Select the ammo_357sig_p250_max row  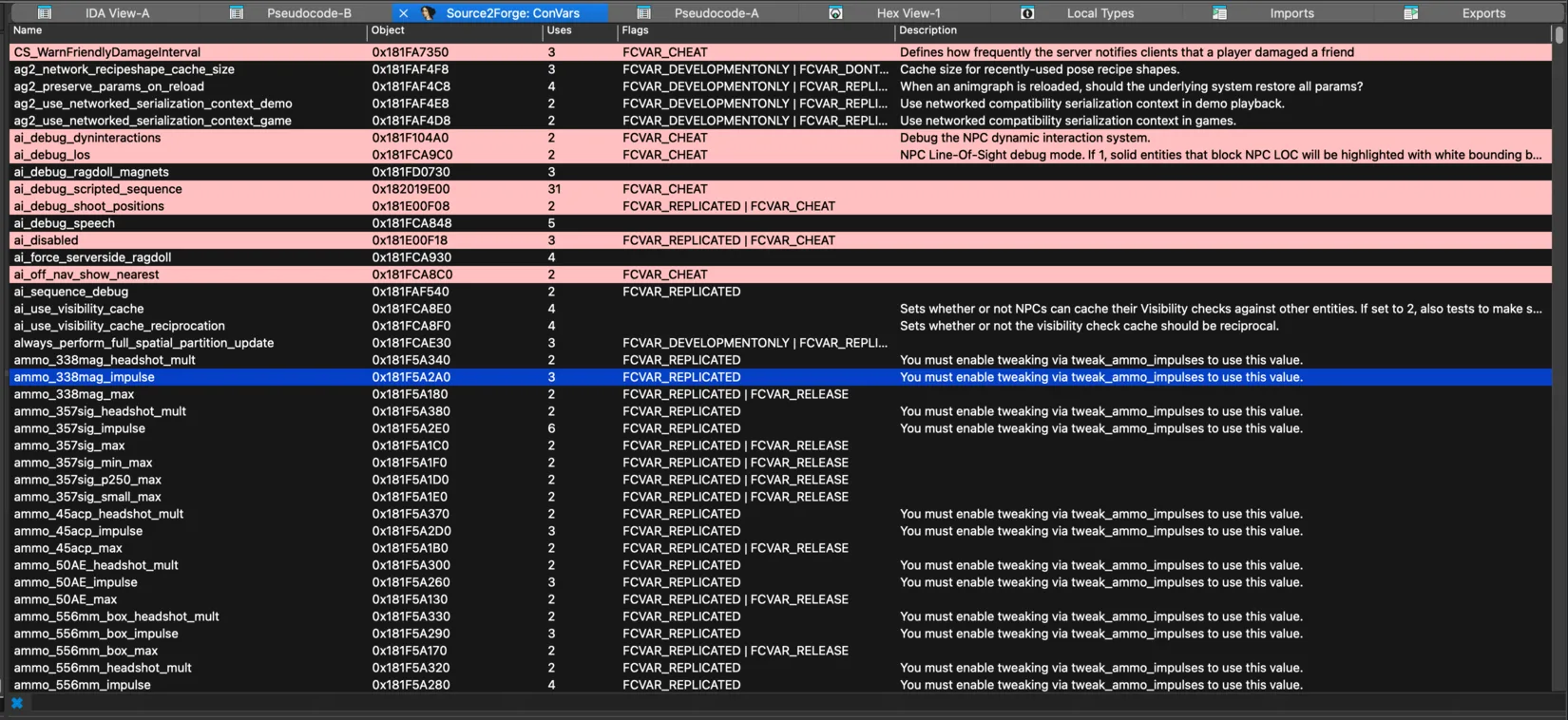(x=780, y=480)
